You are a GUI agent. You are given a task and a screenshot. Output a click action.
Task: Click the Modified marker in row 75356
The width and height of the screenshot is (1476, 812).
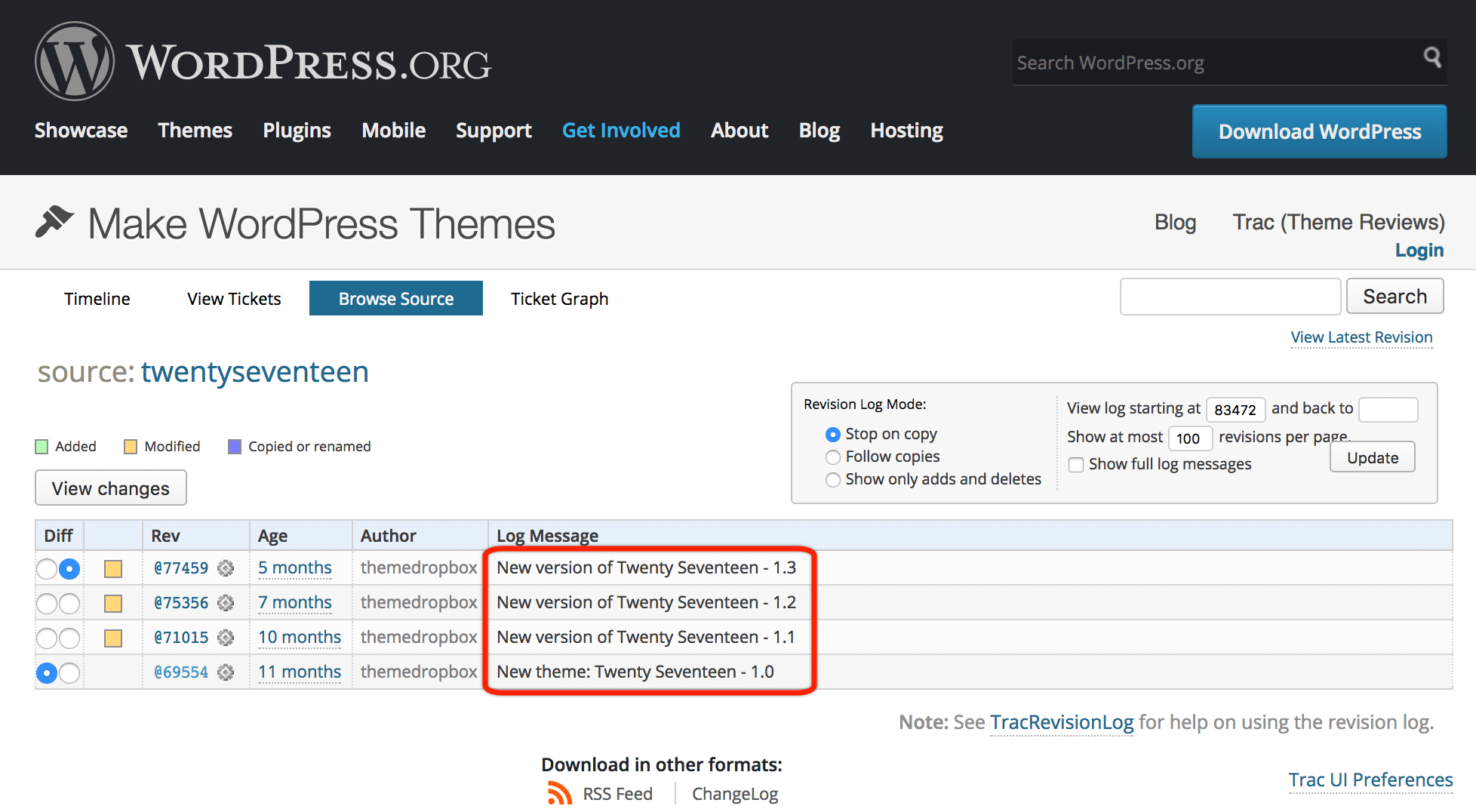113,603
